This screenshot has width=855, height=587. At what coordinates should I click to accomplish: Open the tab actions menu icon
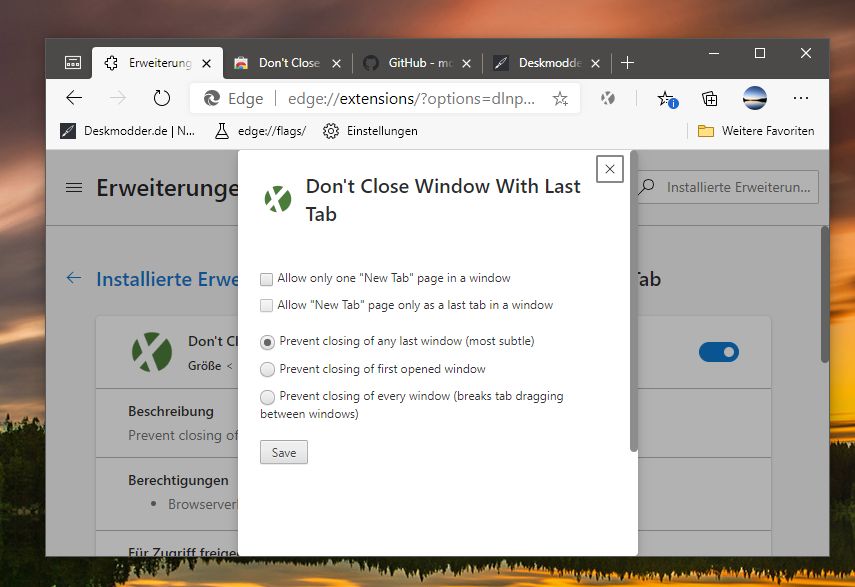[x=73, y=63]
